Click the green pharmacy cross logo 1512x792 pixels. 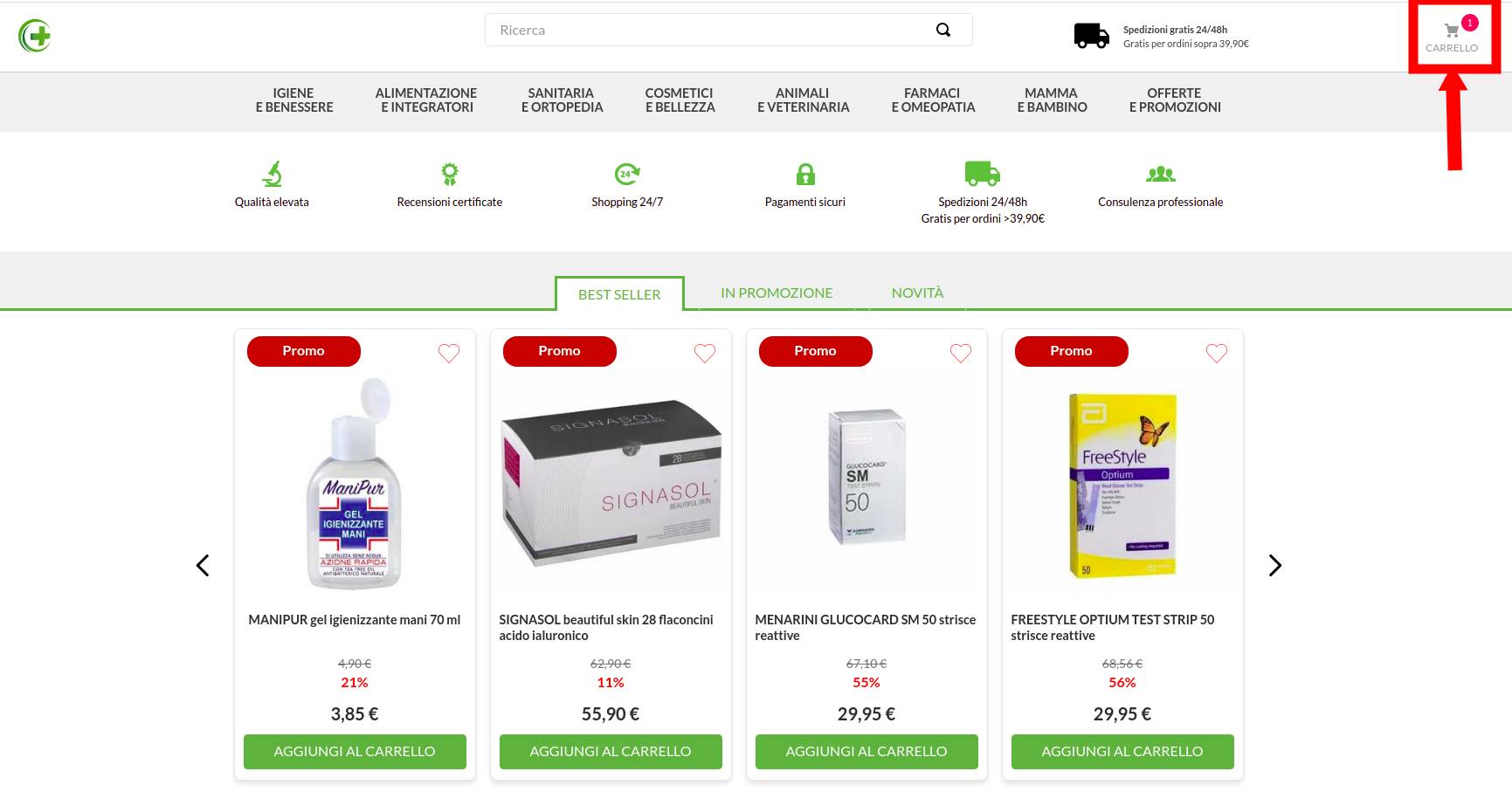[35, 36]
